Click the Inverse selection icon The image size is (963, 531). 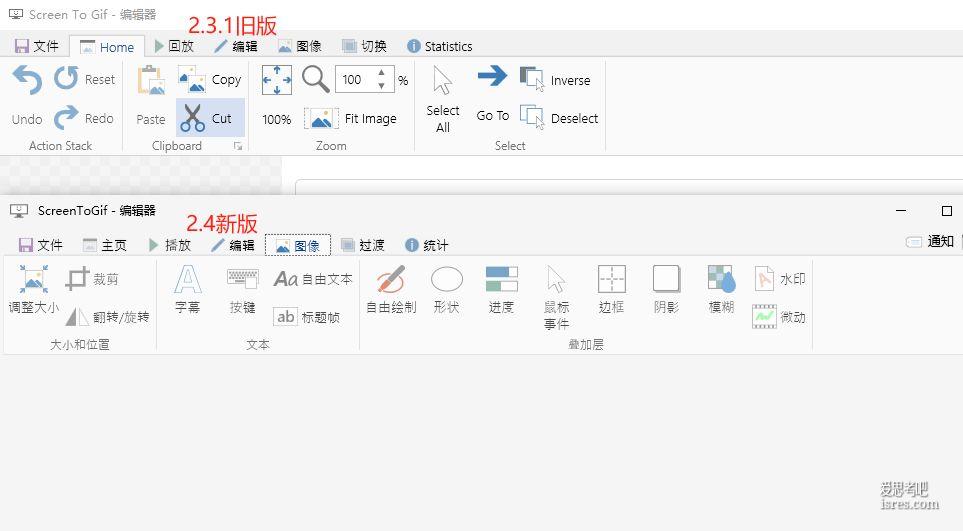[x=532, y=79]
